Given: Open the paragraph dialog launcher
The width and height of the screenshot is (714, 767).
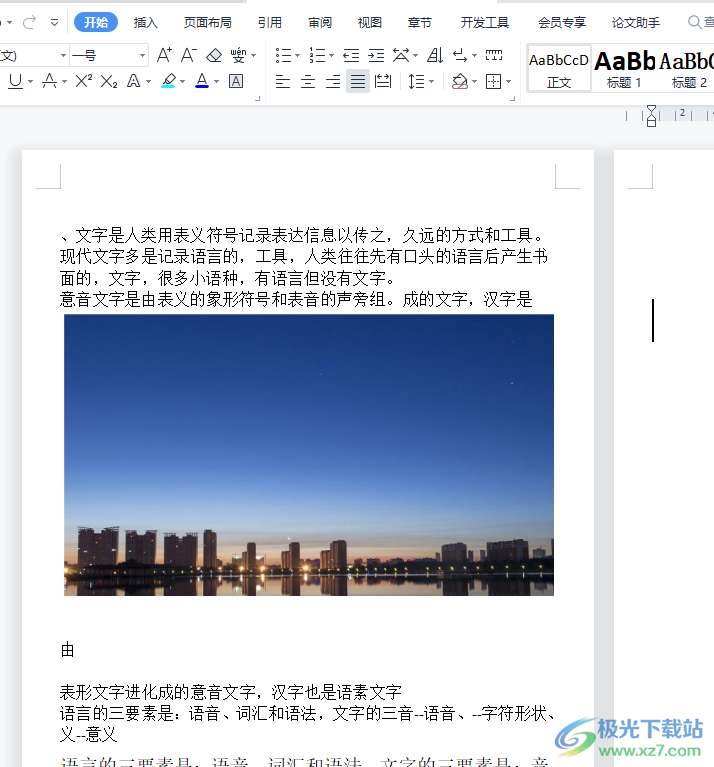Looking at the screenshot, I should (513, 99).
